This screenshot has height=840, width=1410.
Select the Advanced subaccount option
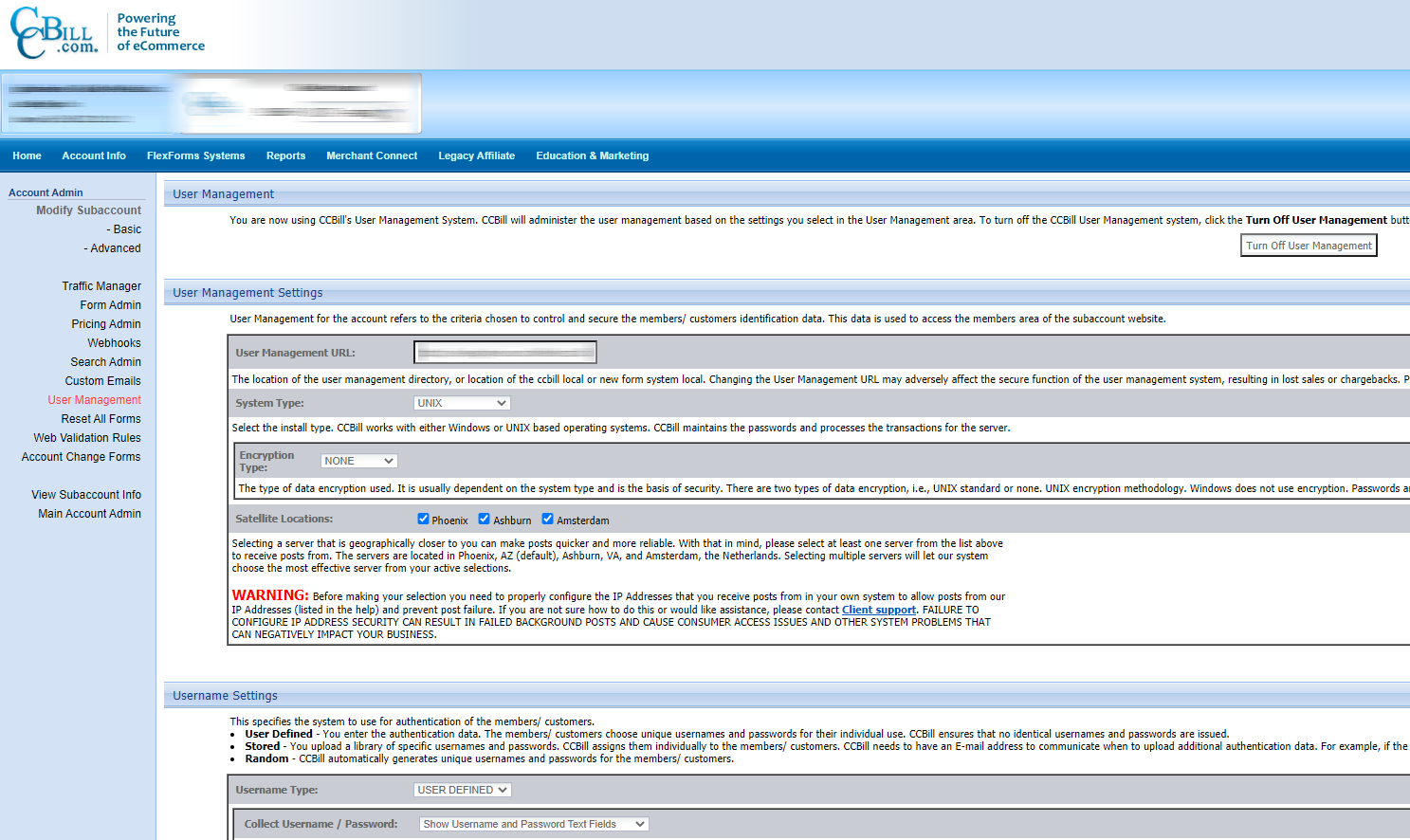112,248
